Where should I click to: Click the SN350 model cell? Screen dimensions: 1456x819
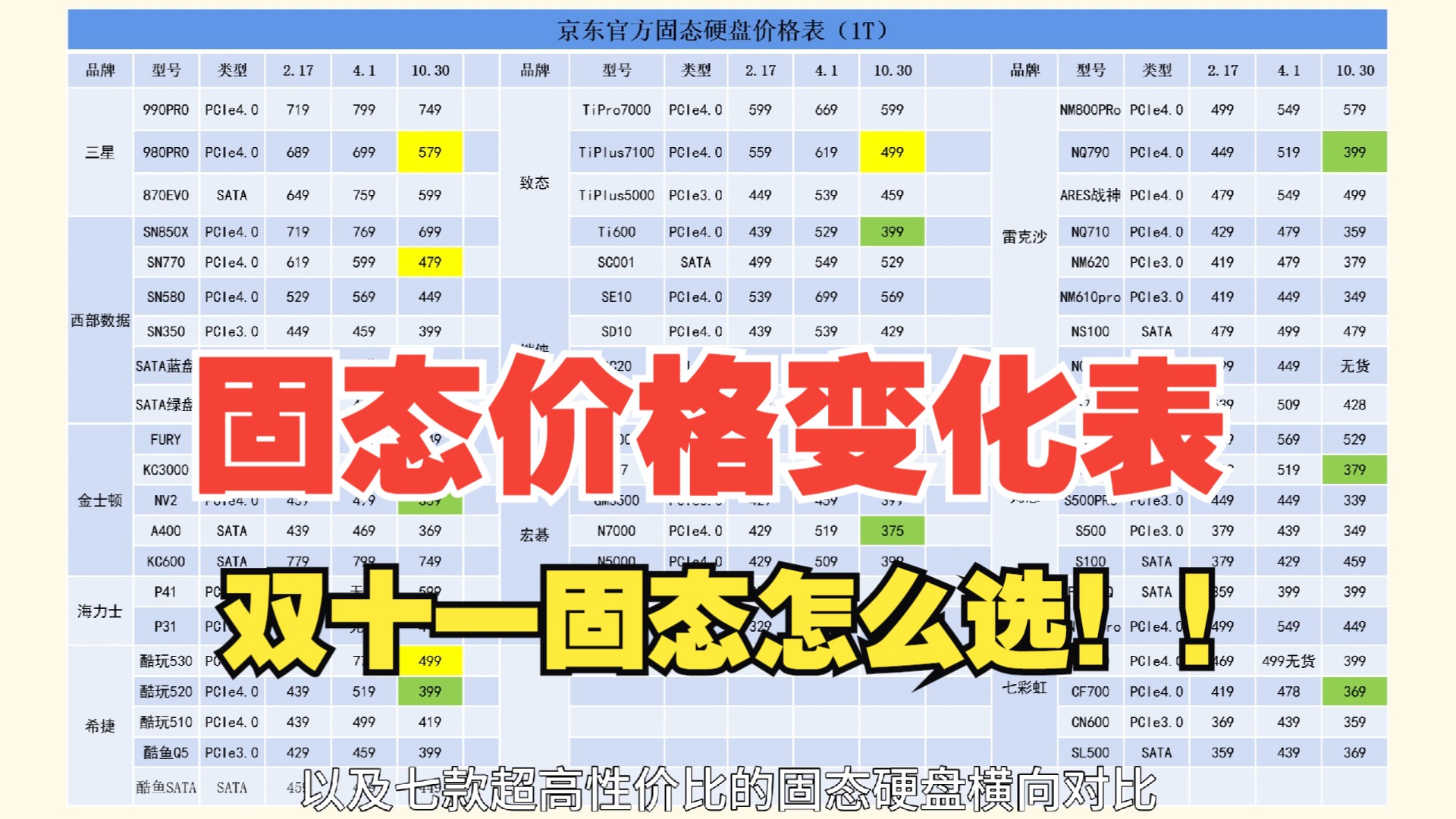(166, 331)
